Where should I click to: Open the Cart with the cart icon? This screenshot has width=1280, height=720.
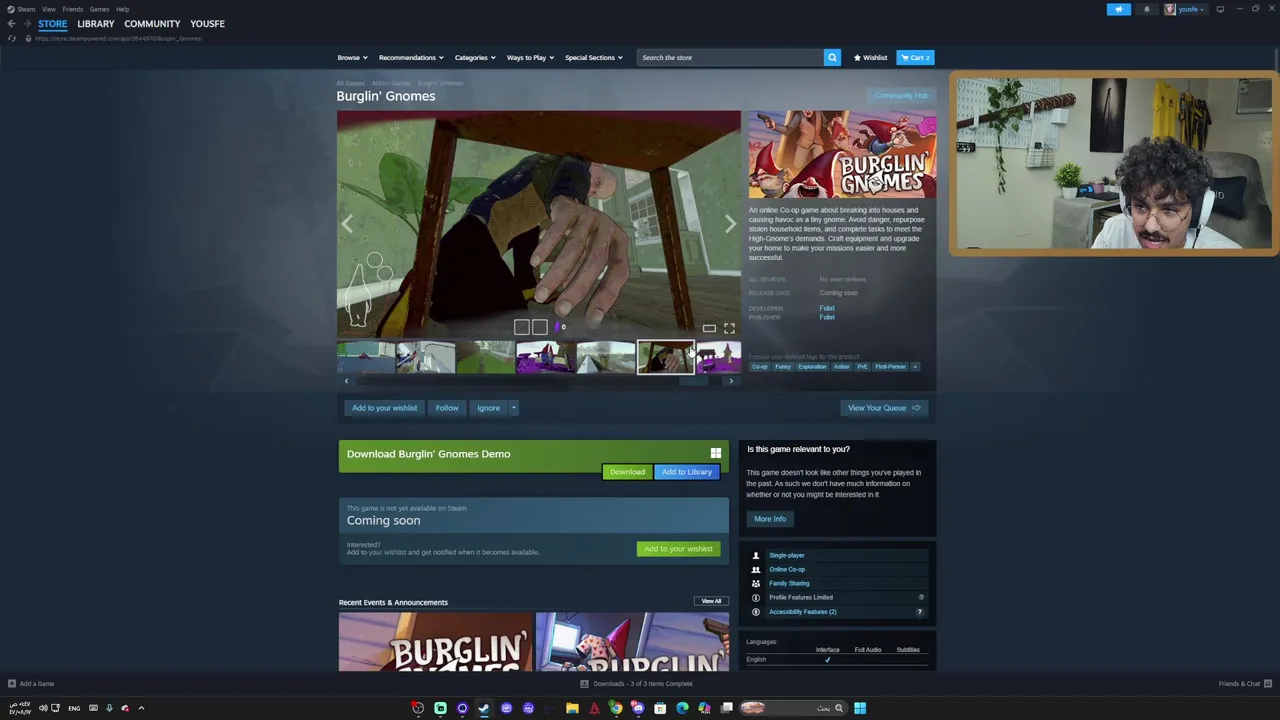point(915,57)
